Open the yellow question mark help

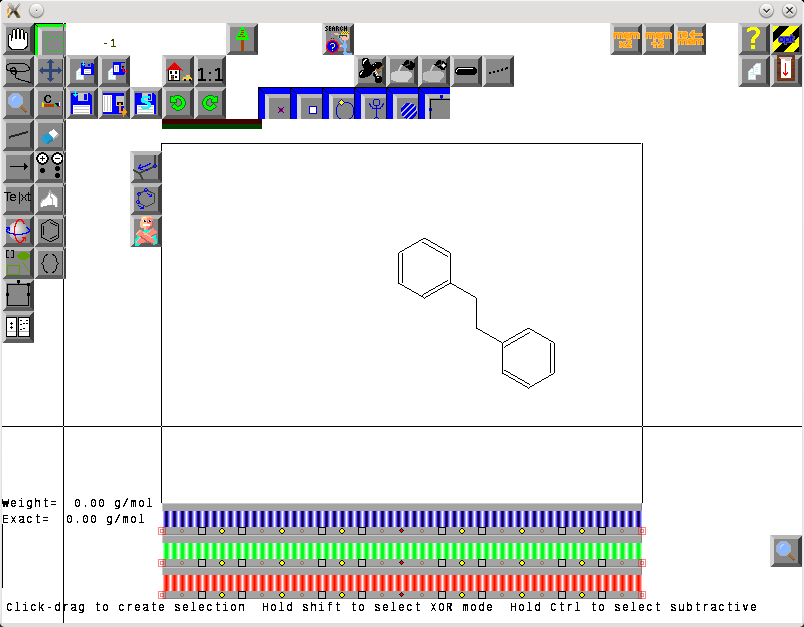754,39
